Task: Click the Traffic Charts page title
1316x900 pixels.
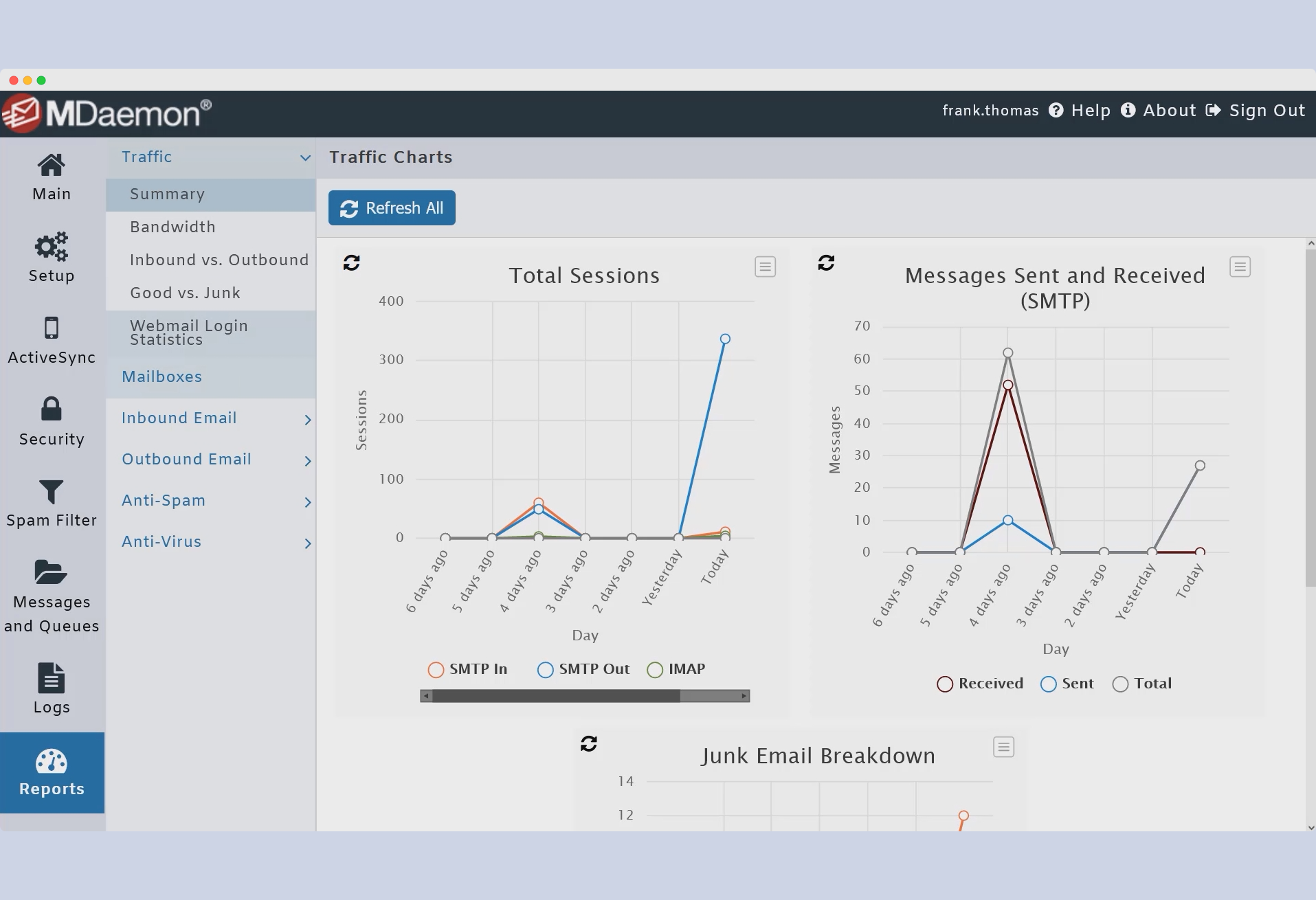Action: [x=390, y=157]
